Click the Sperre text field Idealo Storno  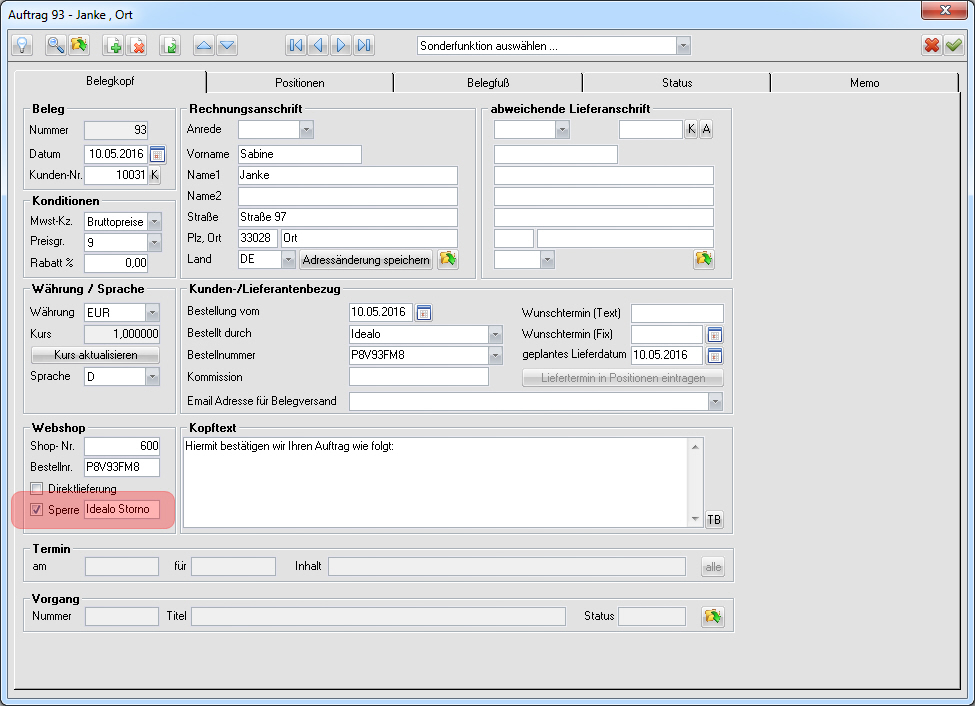point(122,509)
